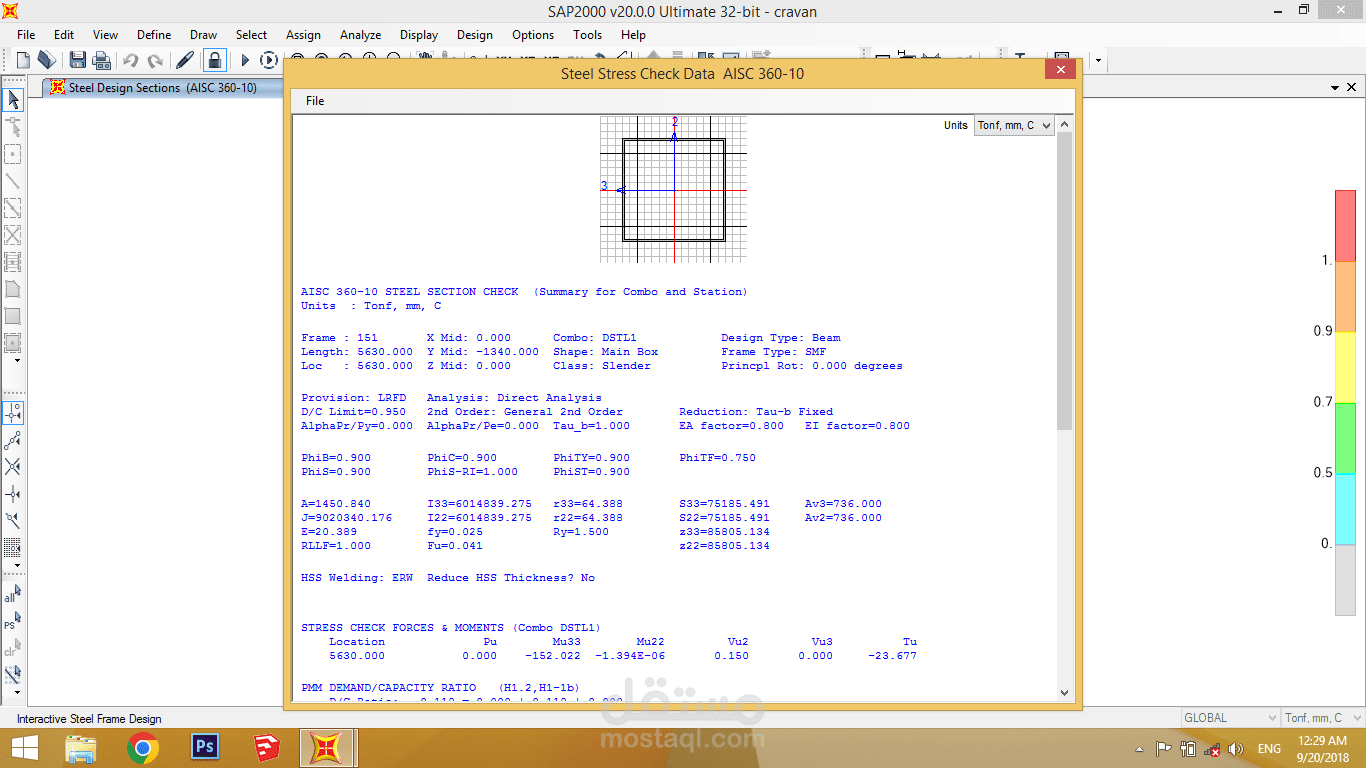This screenshot has height=768, width=1366.
Task: Click the scroll-up arrow of dialog scrollbar
Action: 1064,124
